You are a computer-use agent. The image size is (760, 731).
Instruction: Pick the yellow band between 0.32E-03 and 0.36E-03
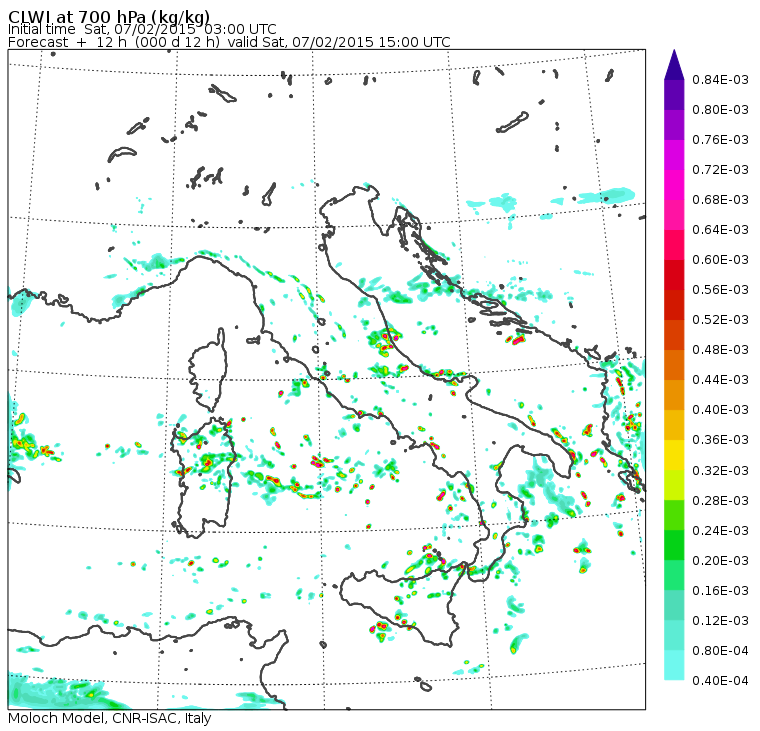coord(674,455)
